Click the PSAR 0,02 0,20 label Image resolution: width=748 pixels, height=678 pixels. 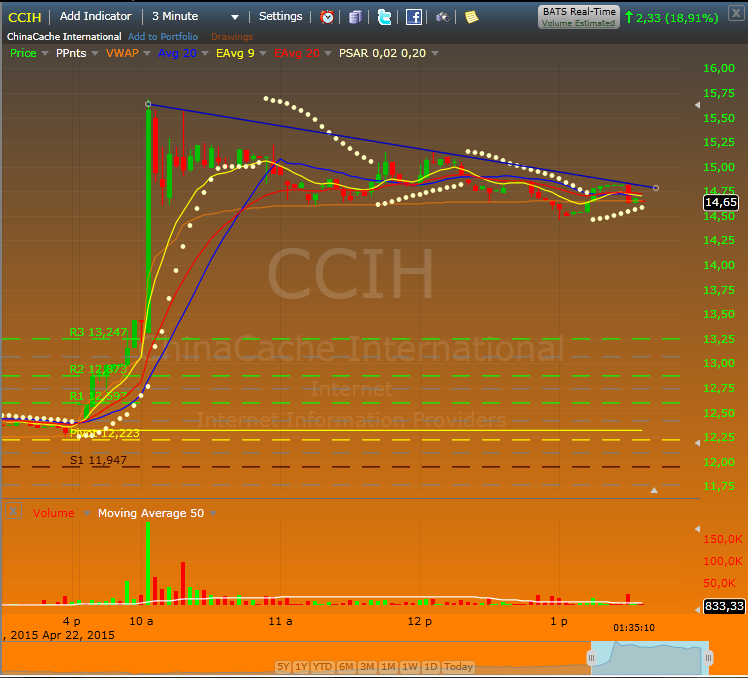382,53
